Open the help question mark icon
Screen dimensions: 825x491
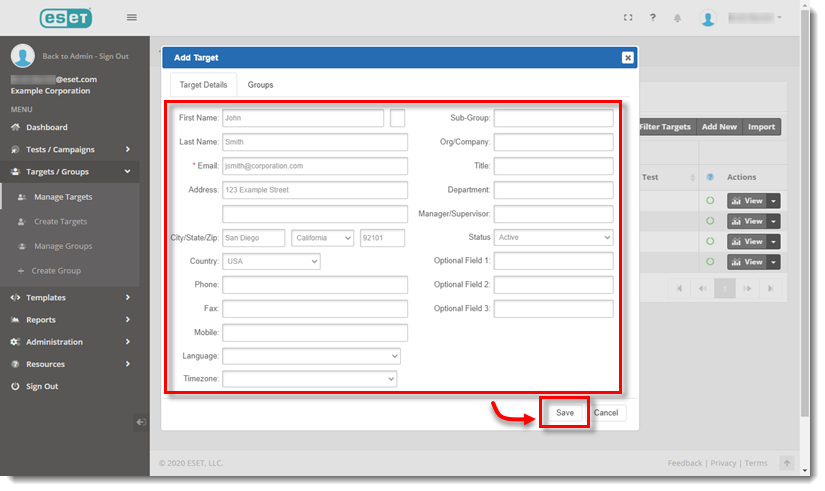653,18
